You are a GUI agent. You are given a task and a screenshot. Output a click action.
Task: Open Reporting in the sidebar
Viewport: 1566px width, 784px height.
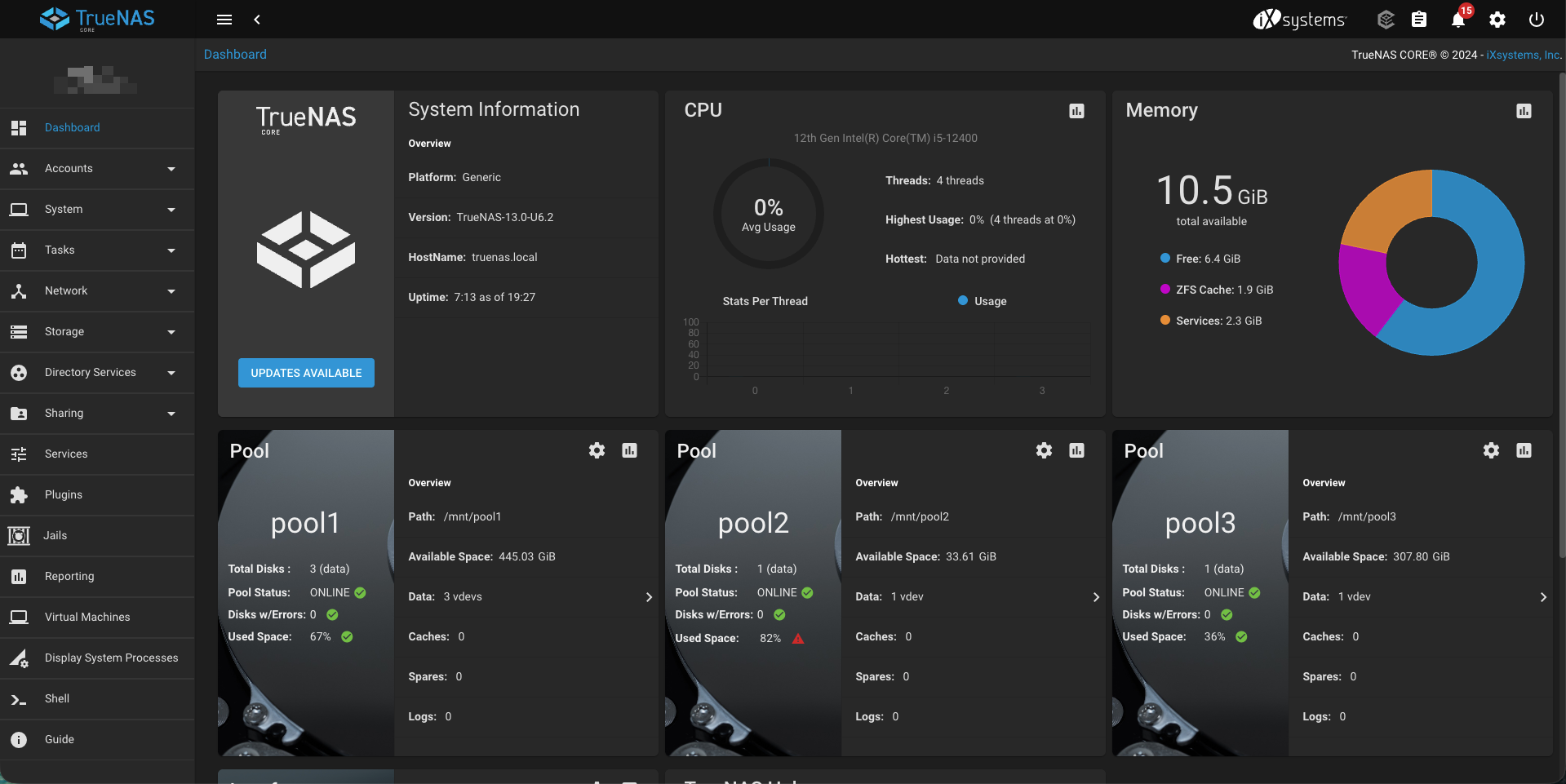pos(97,577)
